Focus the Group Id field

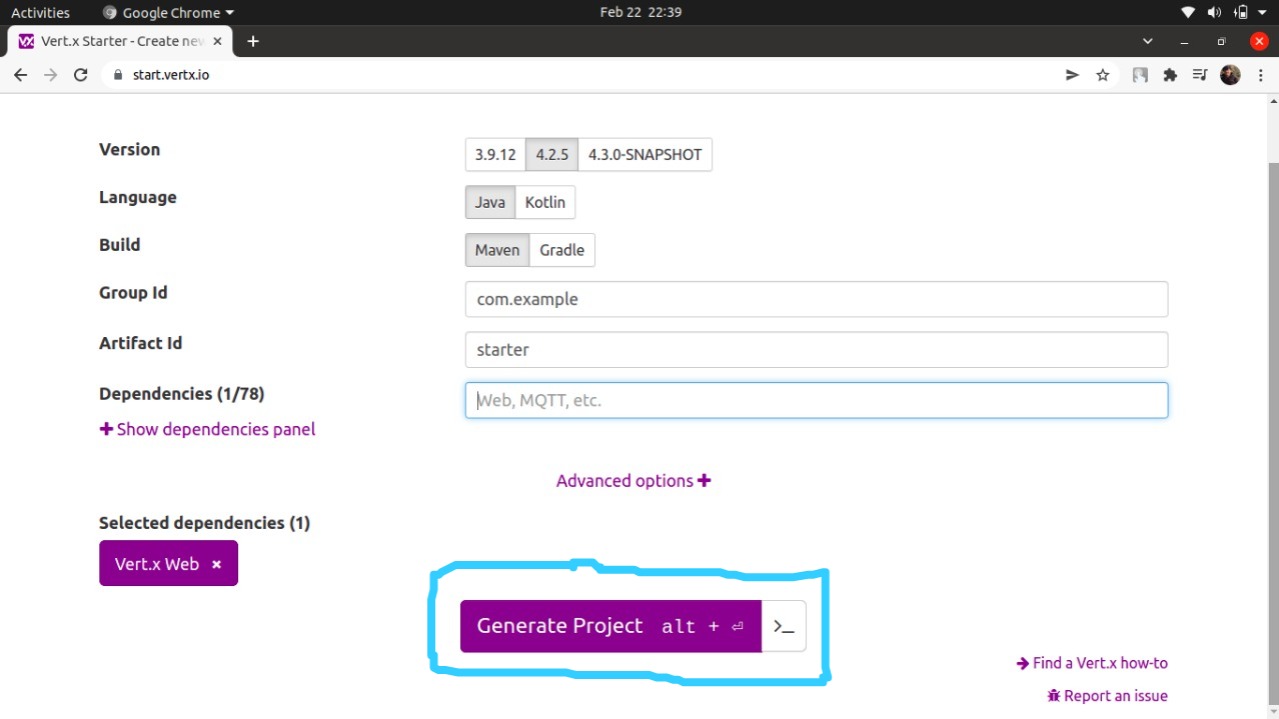click(816, 299)
